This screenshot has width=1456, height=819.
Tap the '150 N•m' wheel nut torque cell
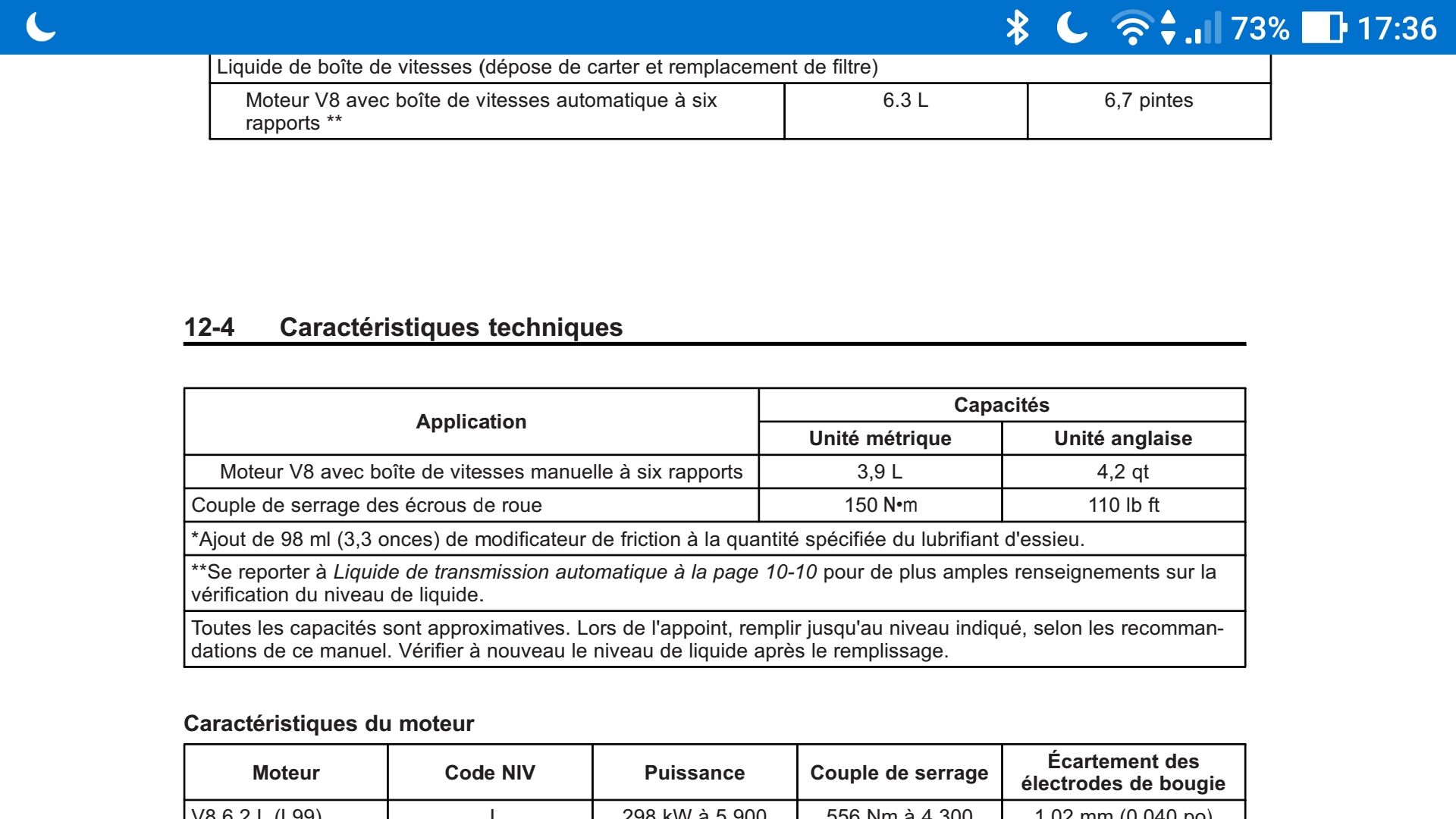click(880, 505)
